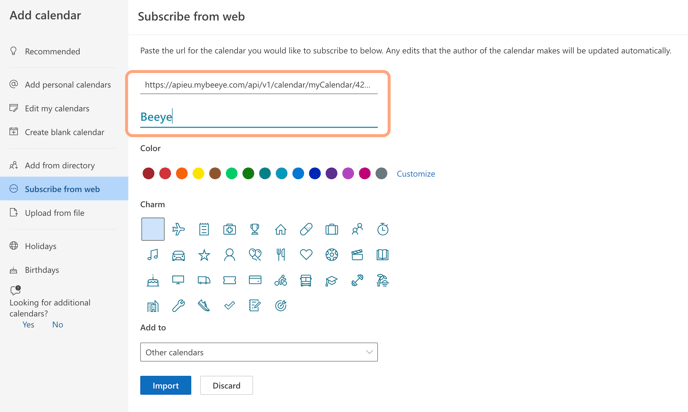Select the blank no-charm option
Image resolution: width=688 pixels, height=412 pixels.
pyautogui.click(x=153, y=229)
